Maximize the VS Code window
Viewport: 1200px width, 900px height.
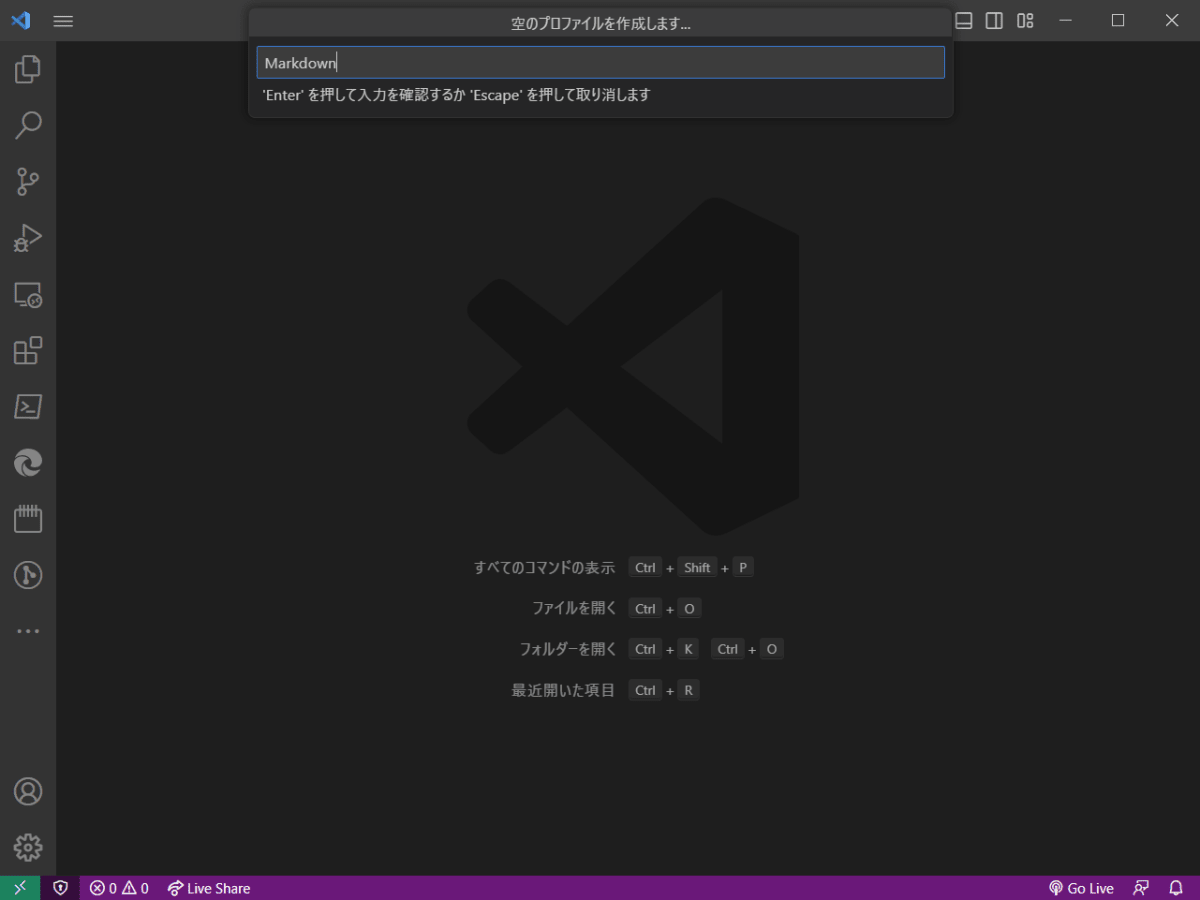(x=1118, y=20)
